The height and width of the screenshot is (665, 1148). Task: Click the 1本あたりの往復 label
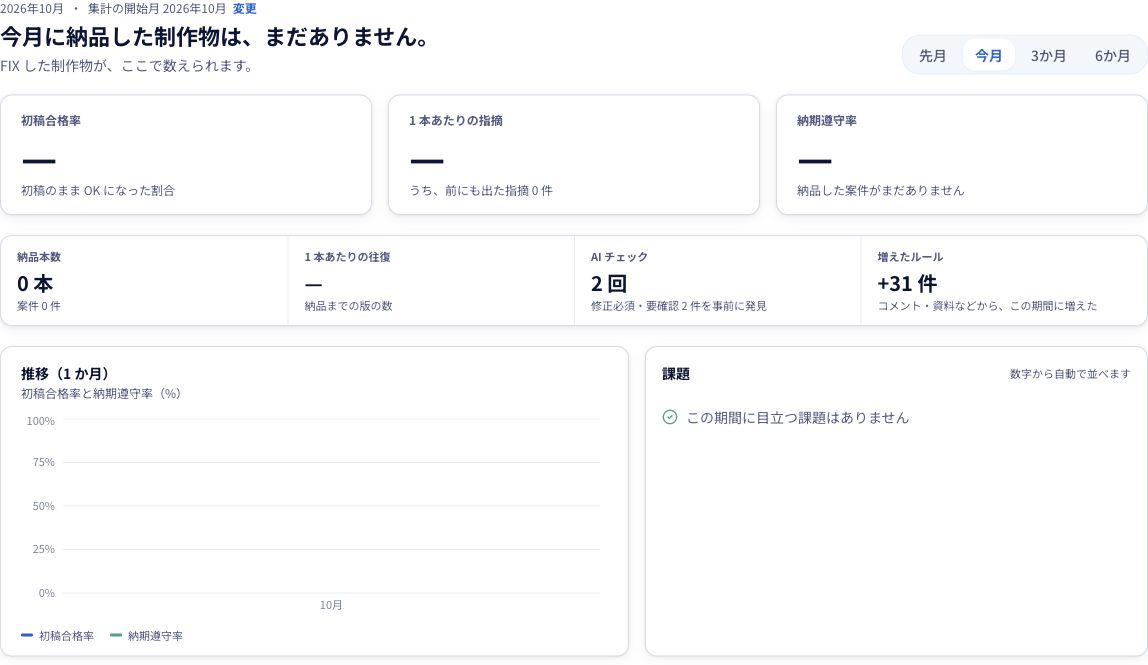[x=348, y=257]
